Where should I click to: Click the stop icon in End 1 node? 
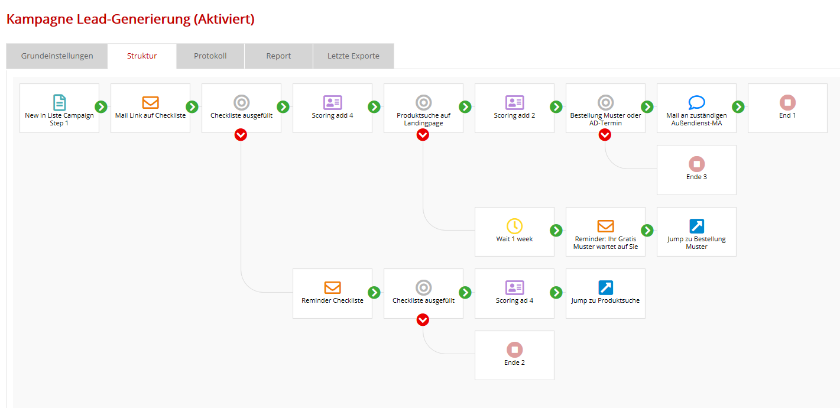(787, 102)
